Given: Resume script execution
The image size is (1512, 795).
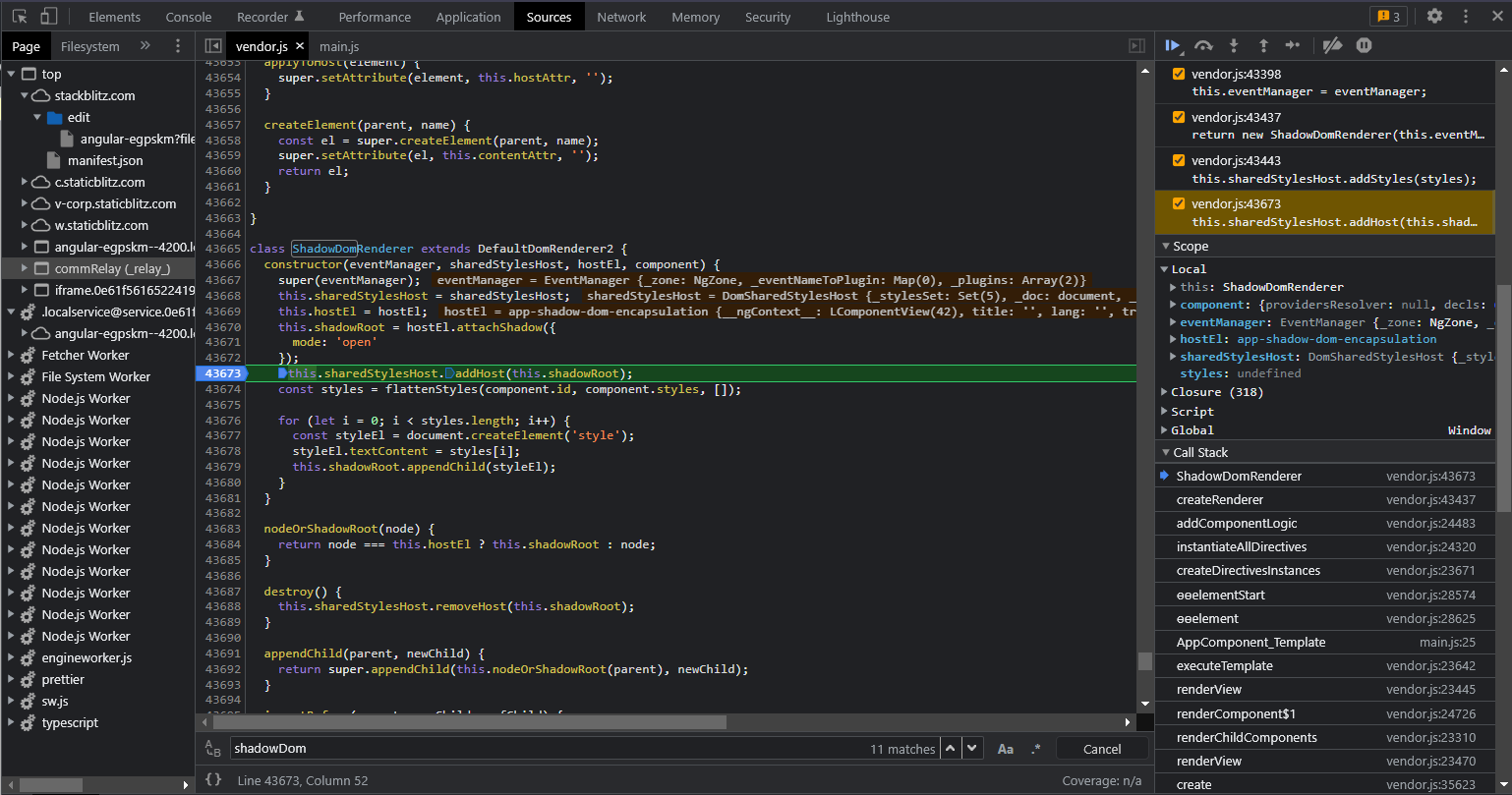Looking at the screenshot, I should tap(1173, 45).
